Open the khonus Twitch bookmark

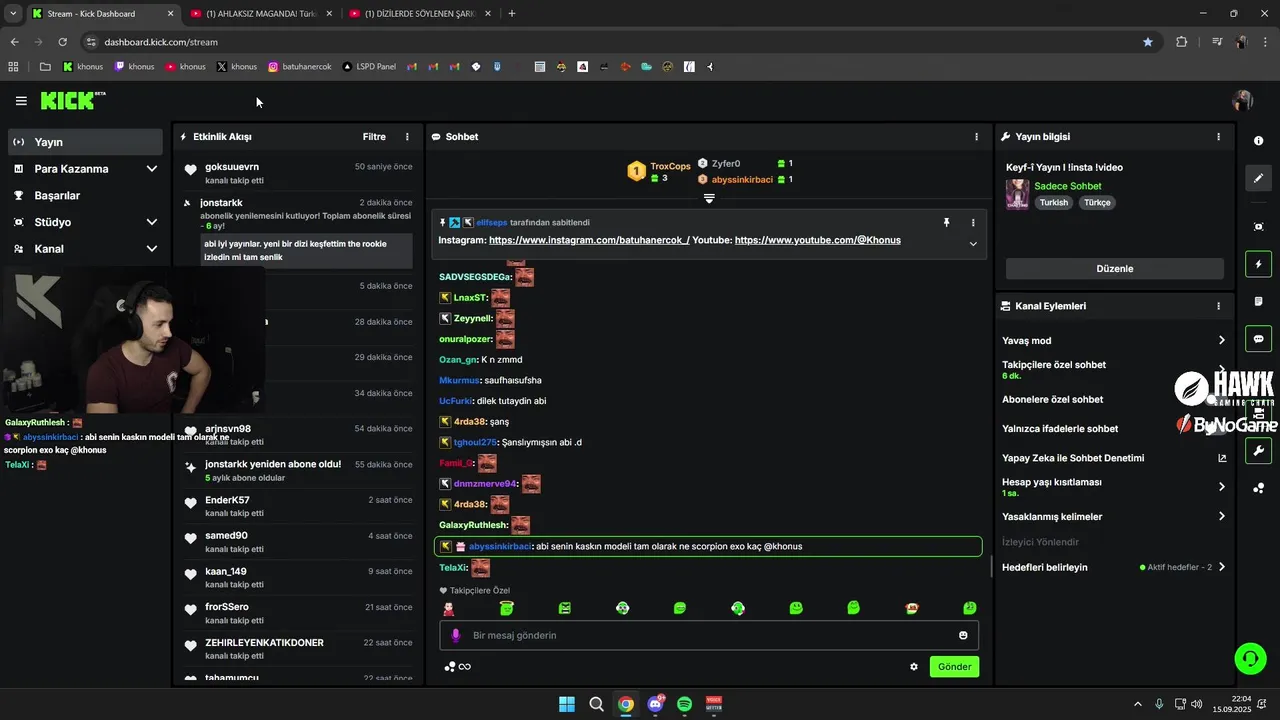click(134, 67)
